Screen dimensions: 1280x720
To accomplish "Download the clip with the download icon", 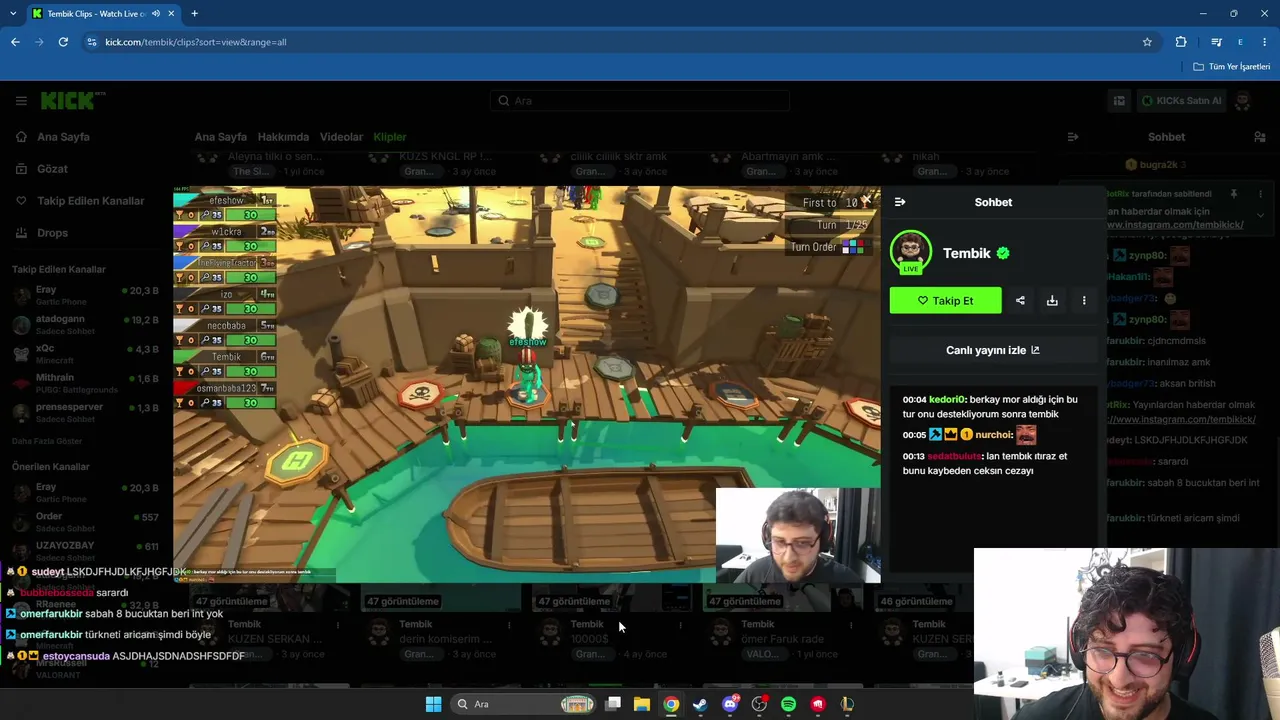I will point(1052,300).
